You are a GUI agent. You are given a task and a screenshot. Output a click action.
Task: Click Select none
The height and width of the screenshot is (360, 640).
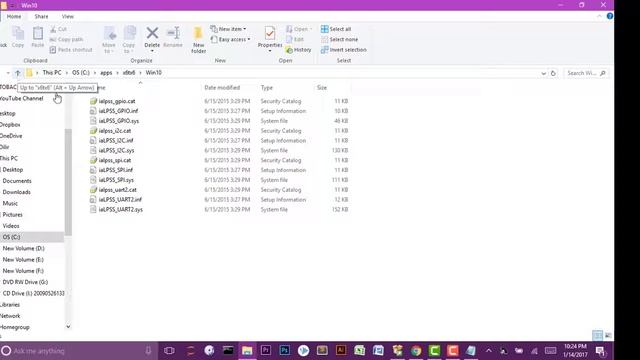(339, 40)
